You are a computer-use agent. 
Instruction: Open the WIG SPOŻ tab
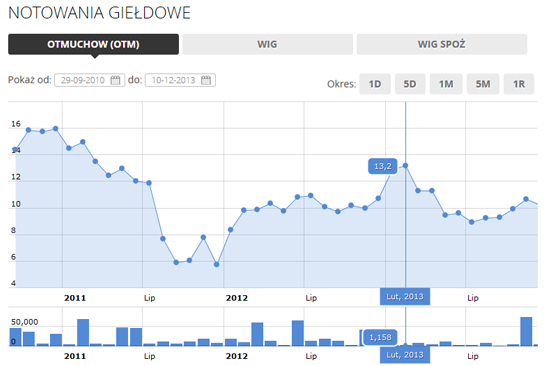click(x=442, y=44)
